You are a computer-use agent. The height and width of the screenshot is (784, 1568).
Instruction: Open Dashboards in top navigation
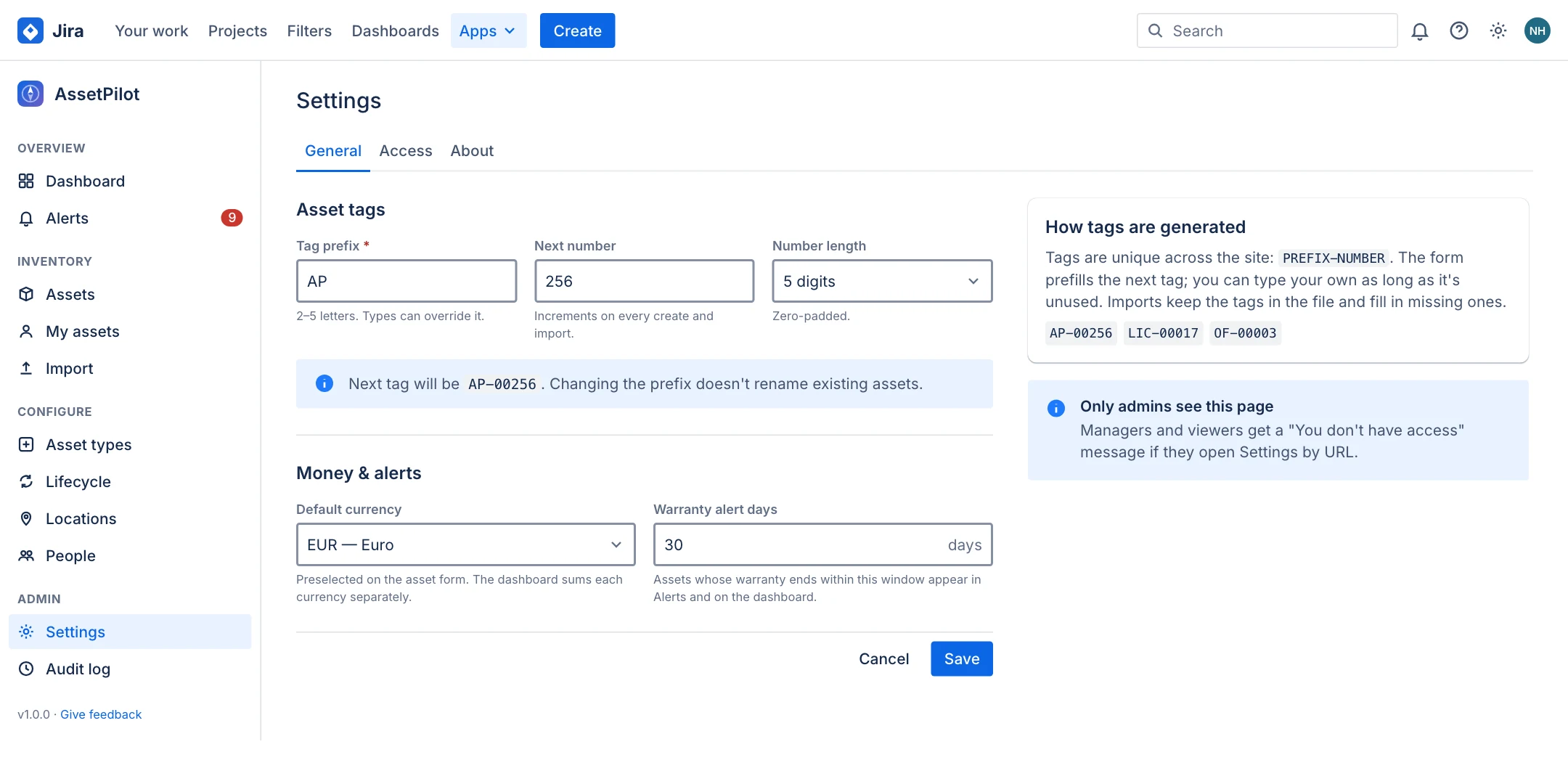(395, 30)
